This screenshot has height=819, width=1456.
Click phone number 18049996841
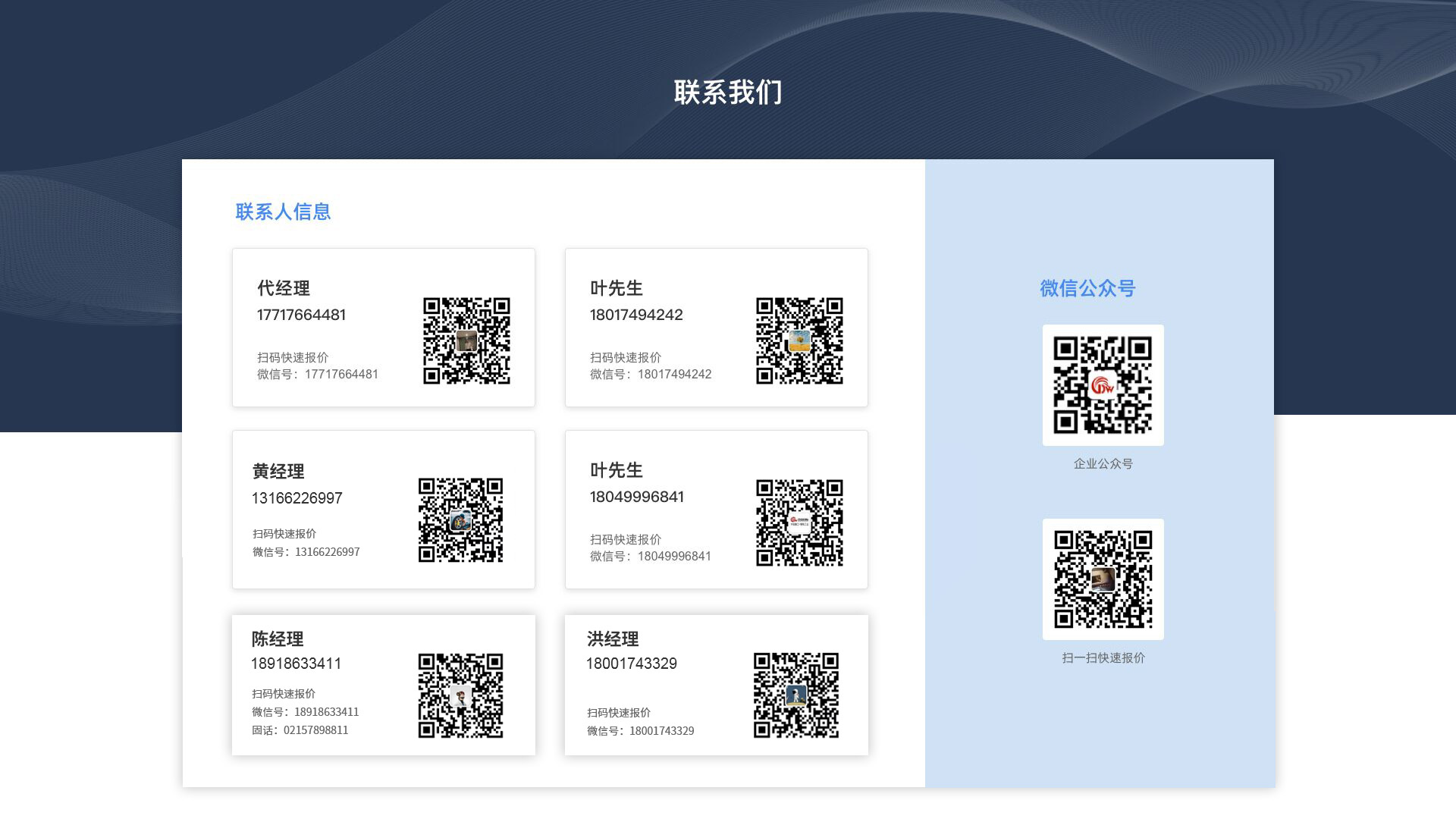coord(637,497)
